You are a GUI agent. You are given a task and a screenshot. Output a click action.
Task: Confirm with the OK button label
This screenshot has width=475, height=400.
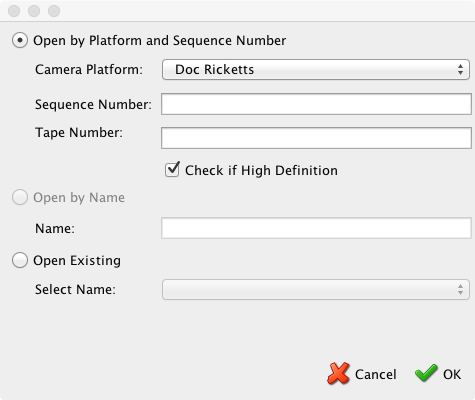click(x=452, y=374)
